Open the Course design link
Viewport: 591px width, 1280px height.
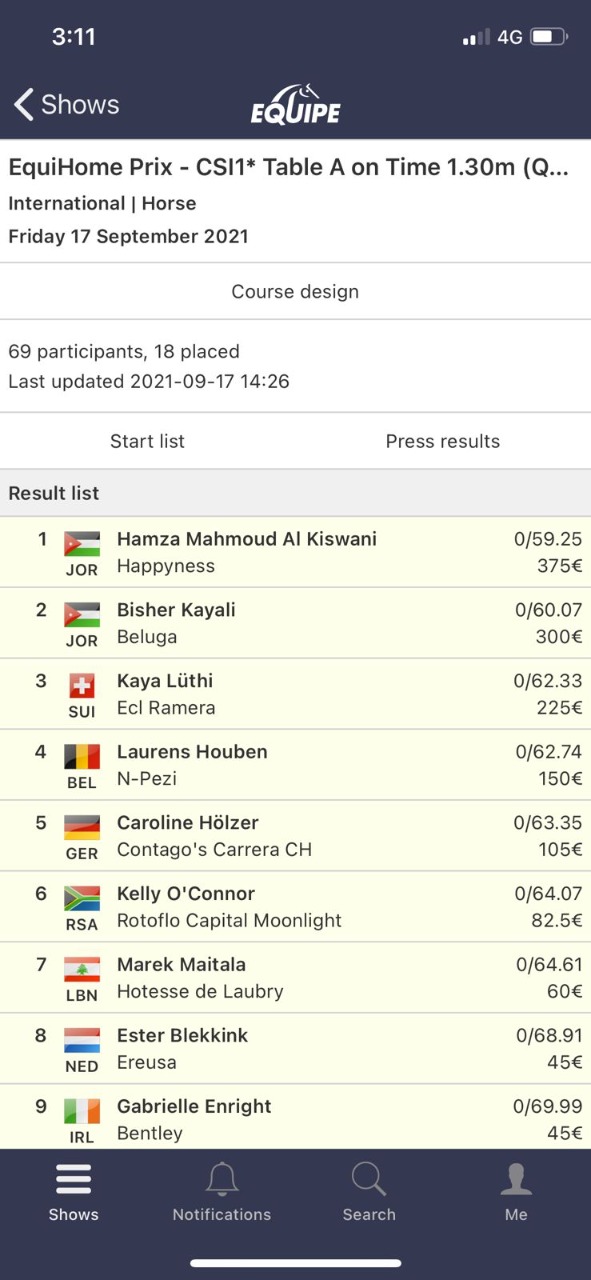tap(295, 292)
